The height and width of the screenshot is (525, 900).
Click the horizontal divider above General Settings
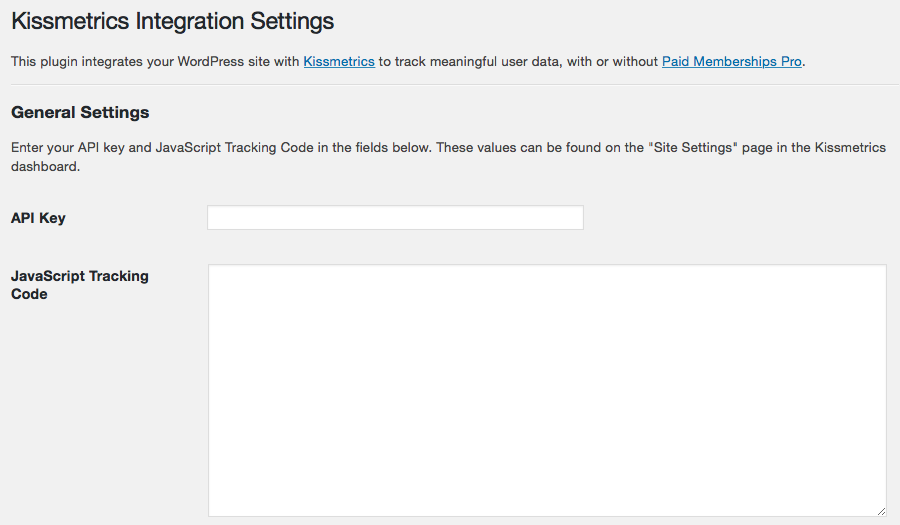coord(450,85)
